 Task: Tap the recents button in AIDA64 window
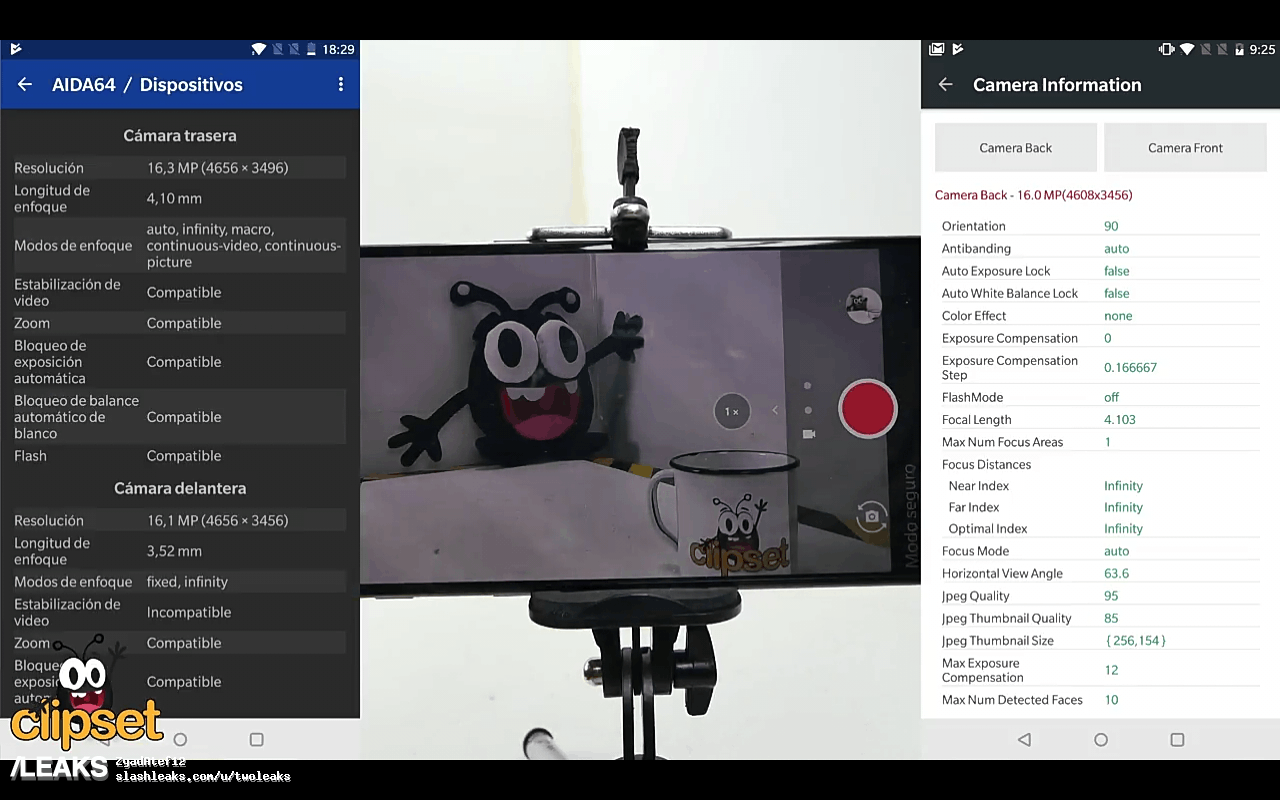tap(256, 740)
